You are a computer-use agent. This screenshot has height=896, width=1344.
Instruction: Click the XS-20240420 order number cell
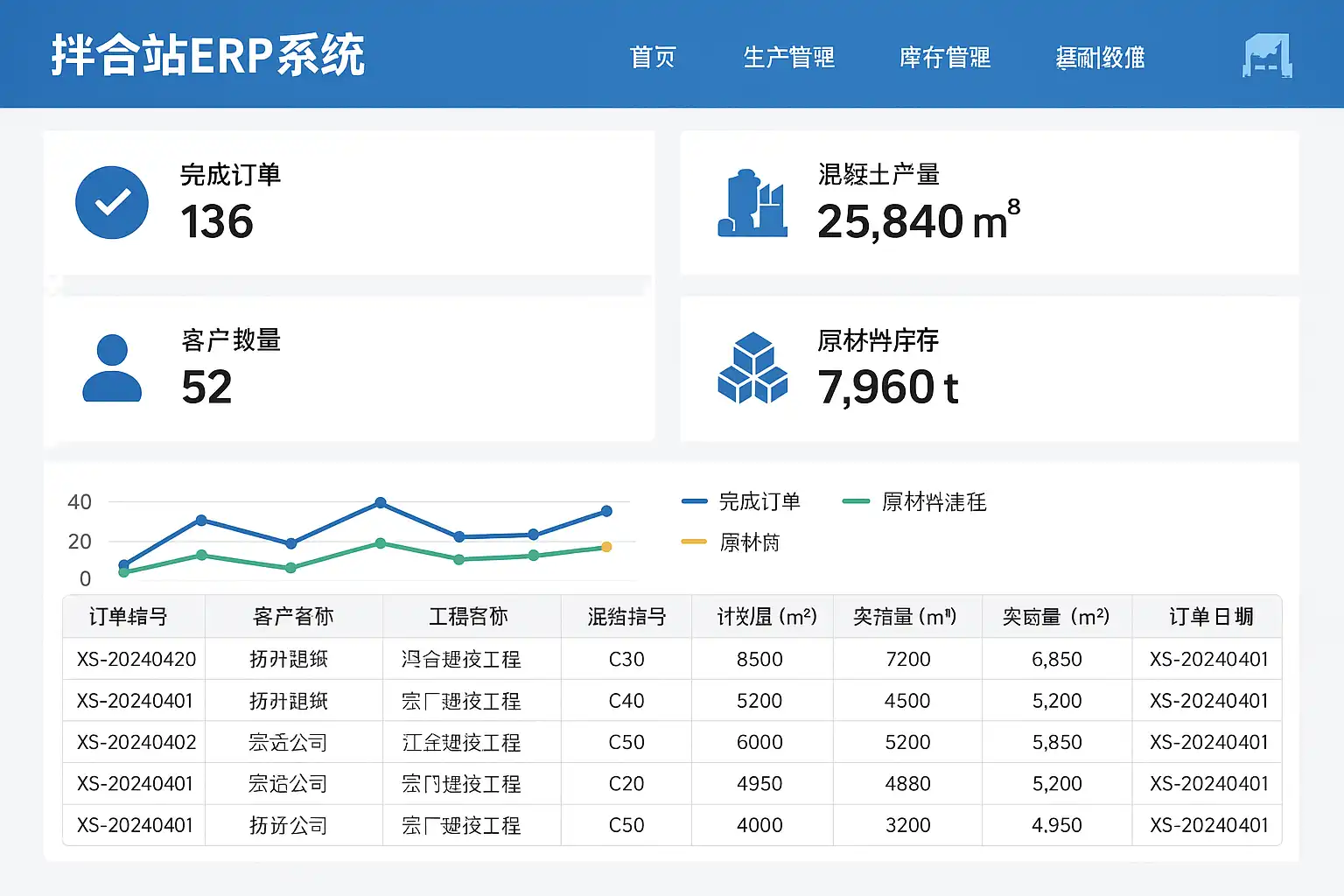pos(136,659)
